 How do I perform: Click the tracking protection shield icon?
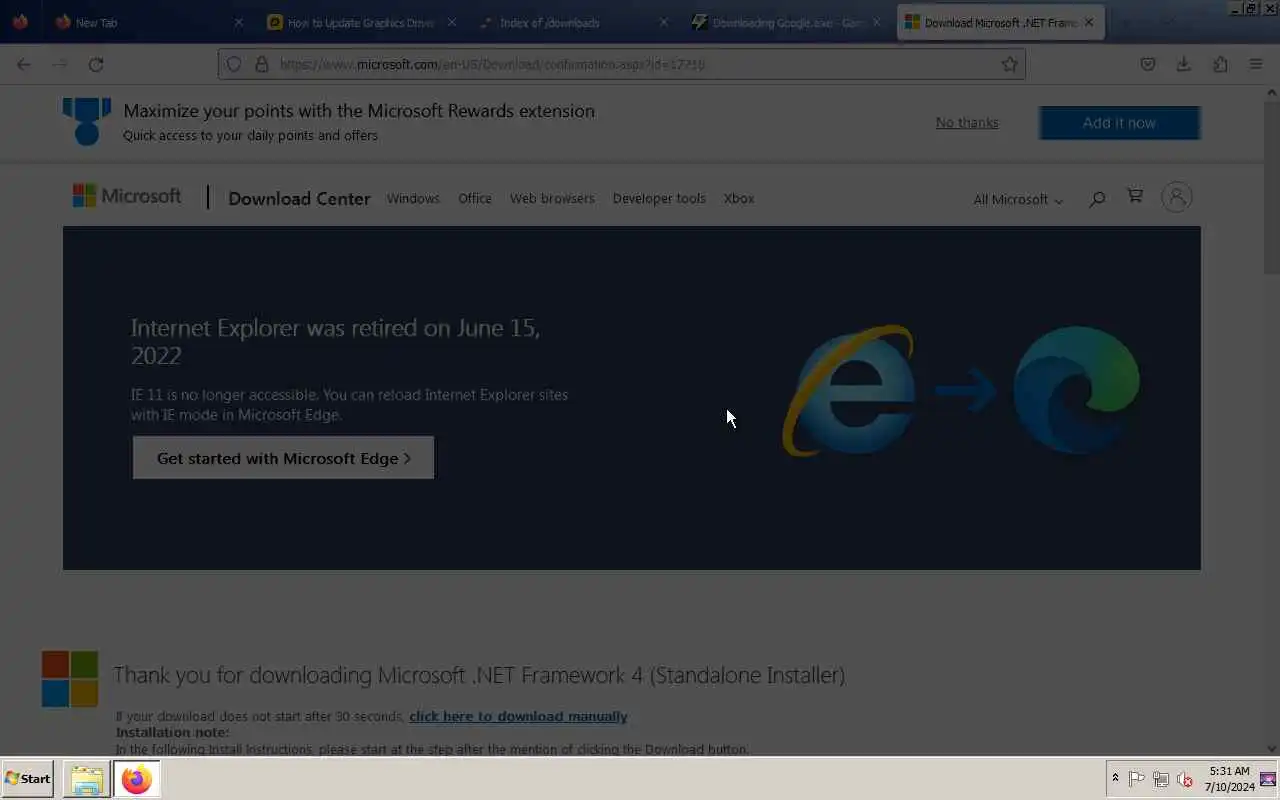tap(234, 64)
